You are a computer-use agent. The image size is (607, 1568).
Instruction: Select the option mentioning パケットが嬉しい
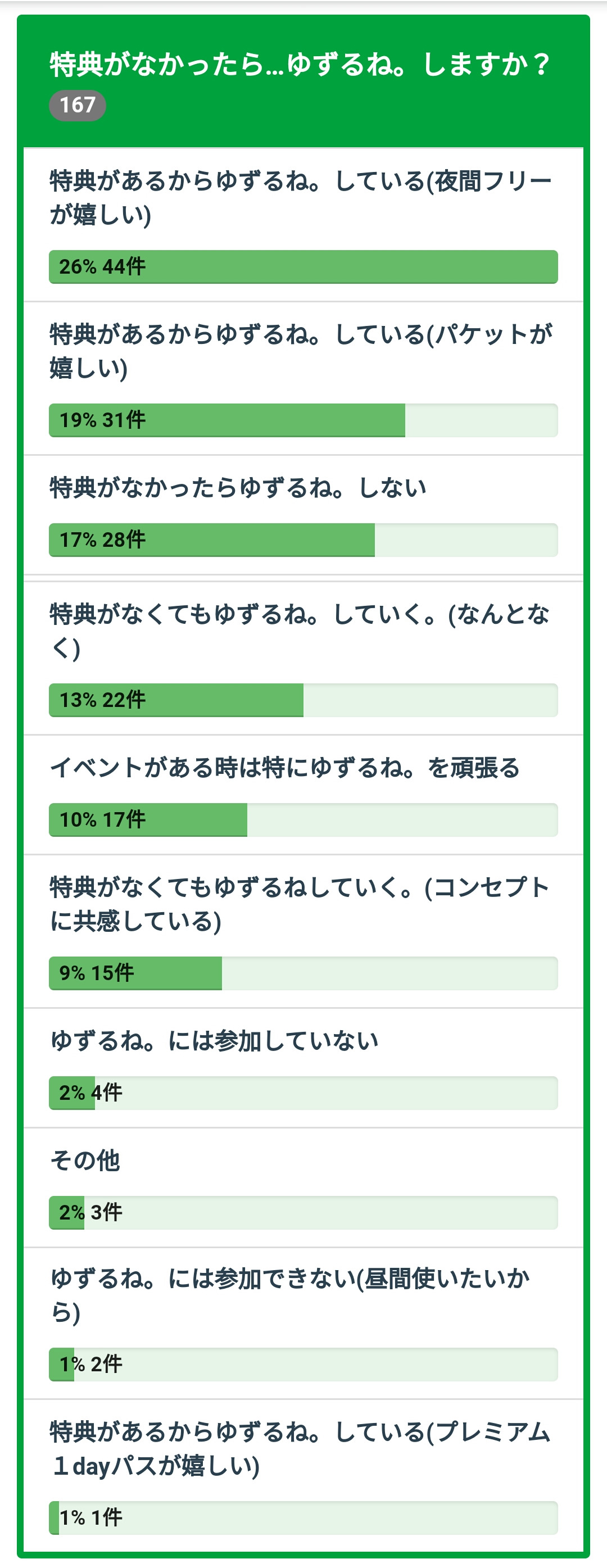click(x=300, y=351)
